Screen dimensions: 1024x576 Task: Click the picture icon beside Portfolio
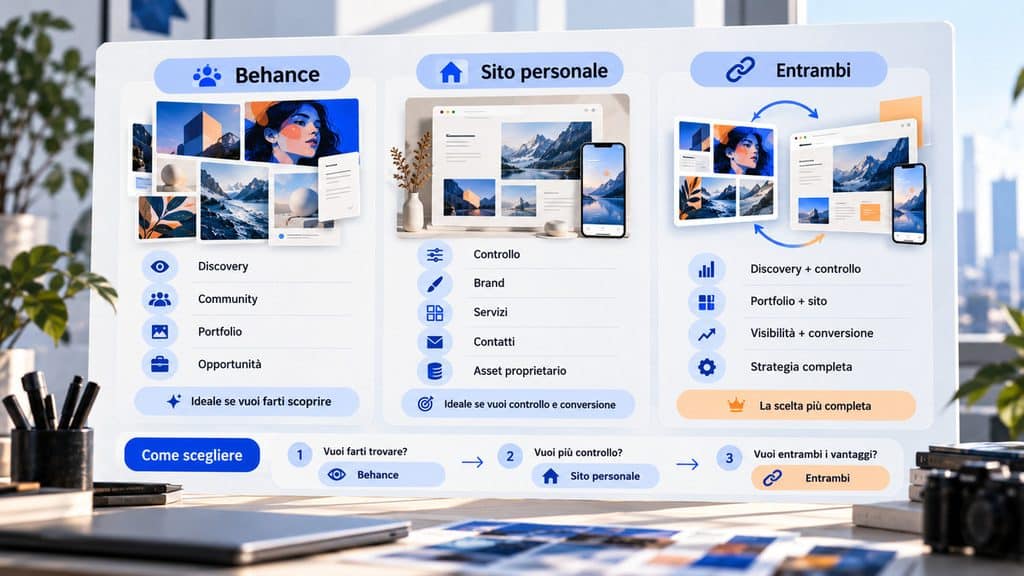[x=160, y=332]
